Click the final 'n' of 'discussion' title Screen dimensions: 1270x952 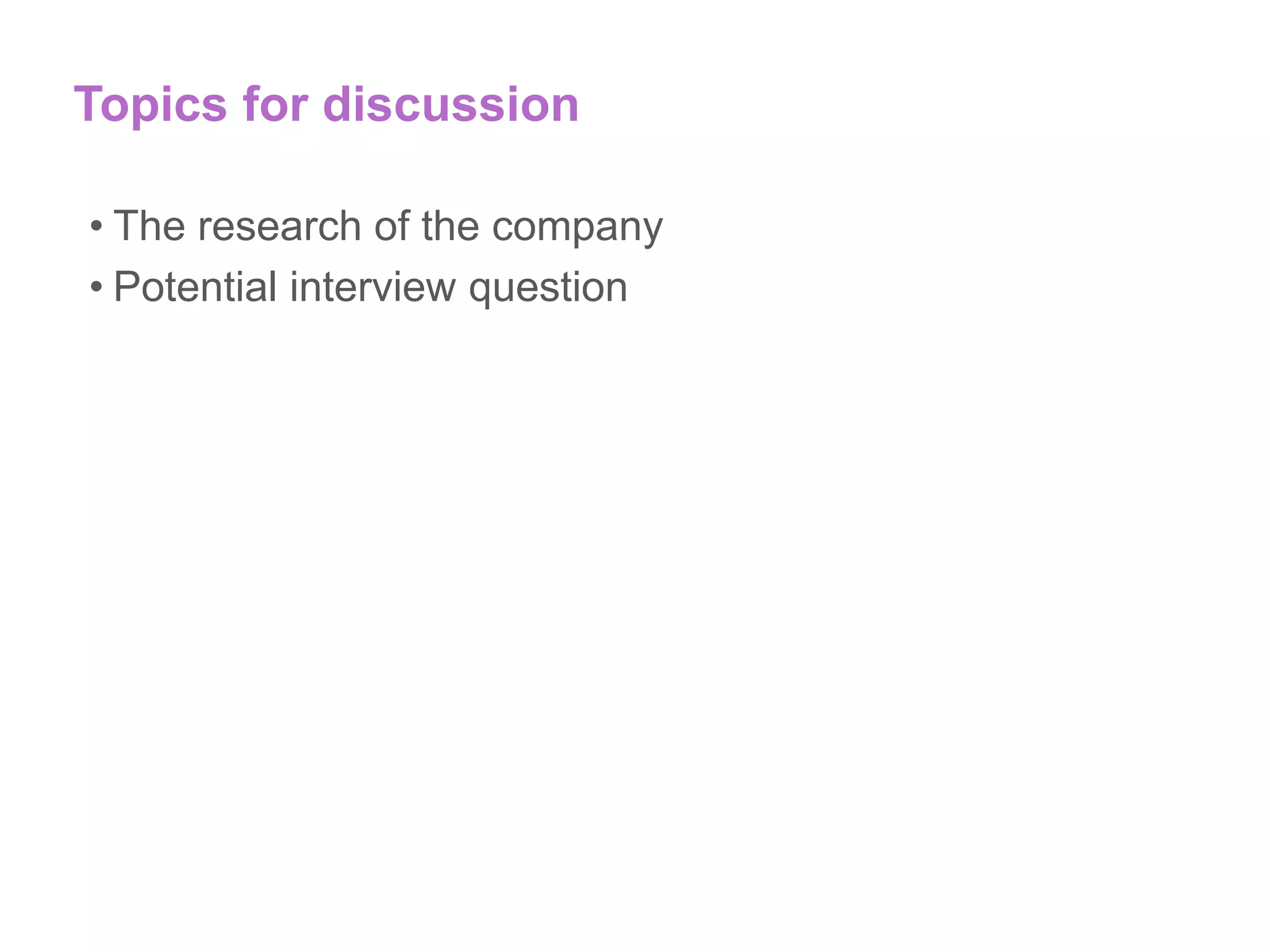[x=564, y=105]
